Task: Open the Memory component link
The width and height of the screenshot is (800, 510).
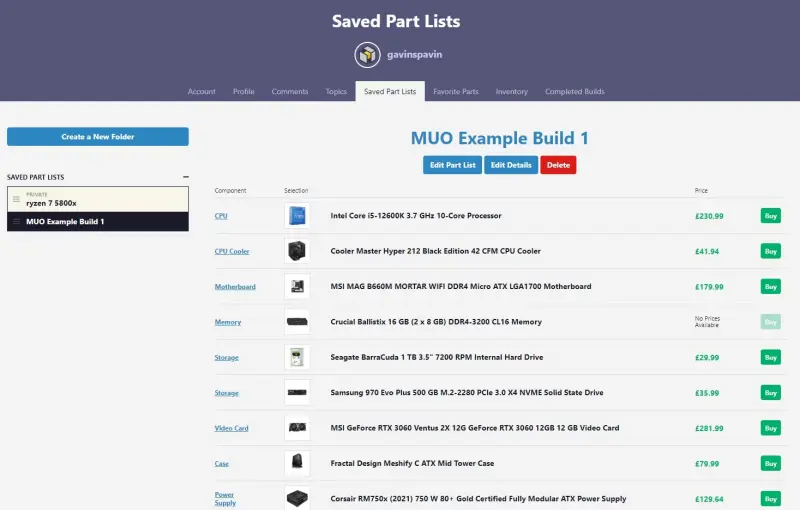Action: click(228, 322)
